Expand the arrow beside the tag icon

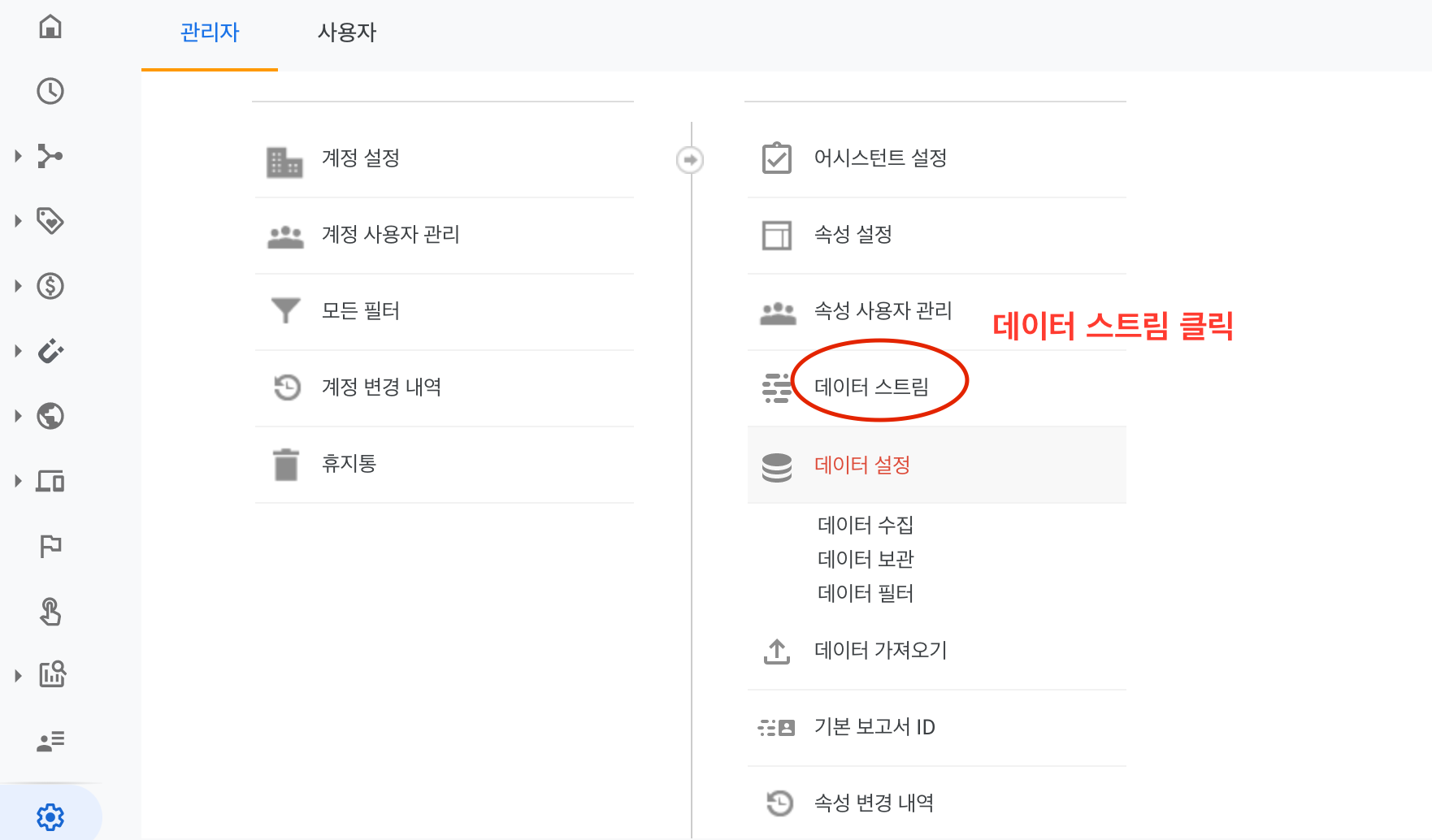(18, 221)
